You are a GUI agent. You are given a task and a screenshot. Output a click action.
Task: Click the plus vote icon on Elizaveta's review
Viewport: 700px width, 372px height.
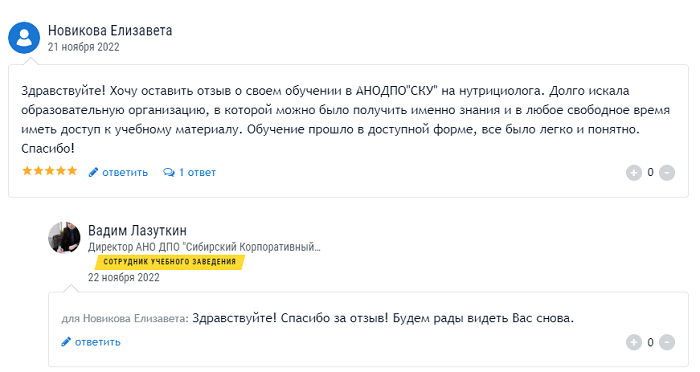click(633, 172)
